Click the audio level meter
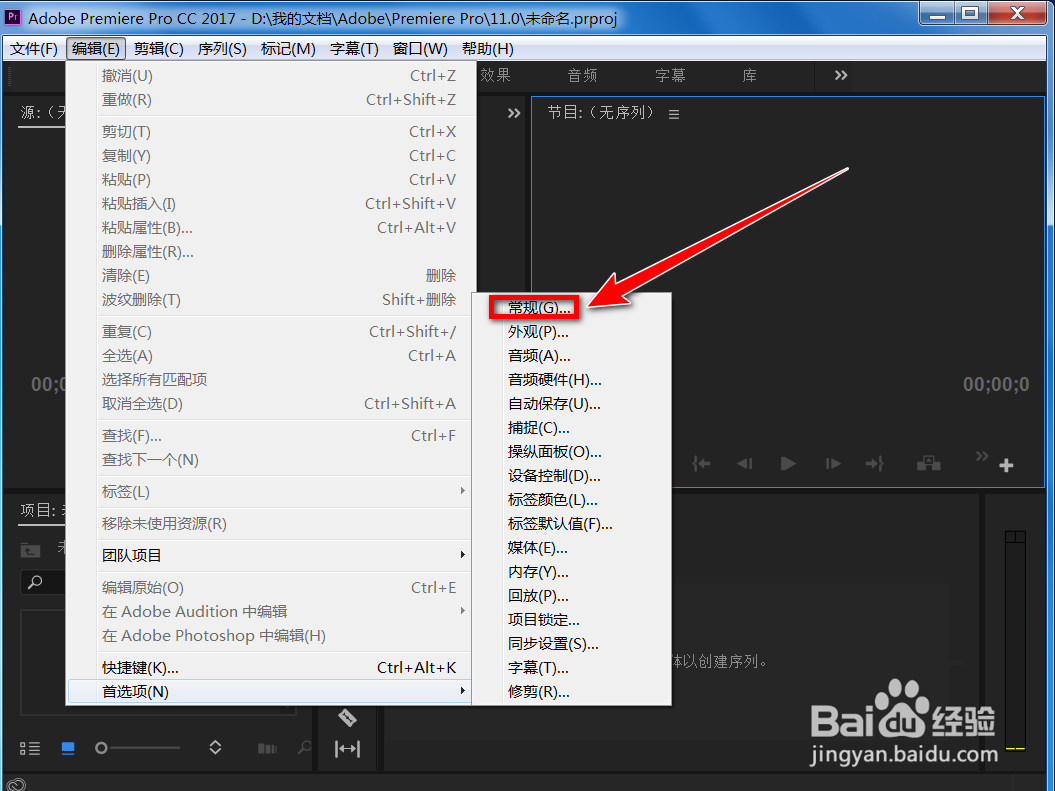The height and width of the screenshot is (791, 1055). [1015, 640]
